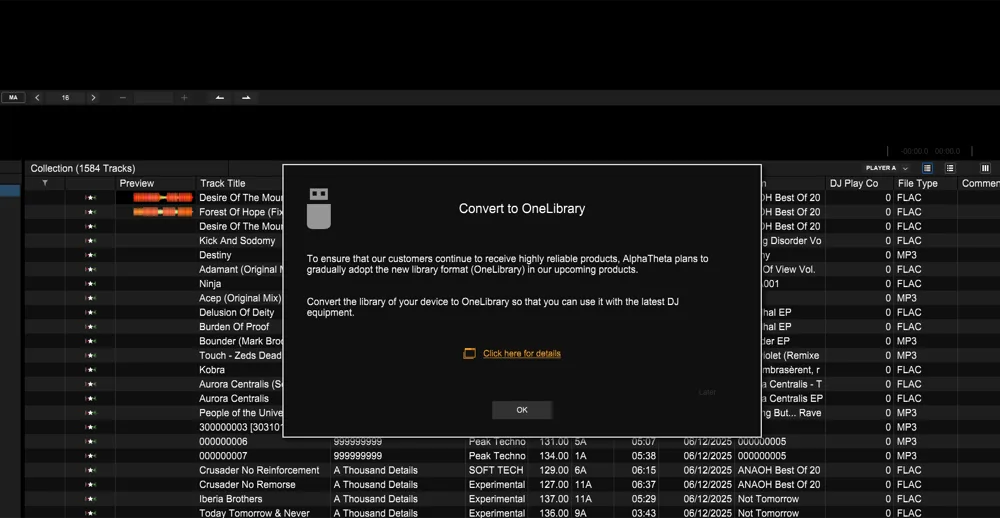Click the status icon in Forest Of Hope row
1000x518 pixels.
pos(91,212)
